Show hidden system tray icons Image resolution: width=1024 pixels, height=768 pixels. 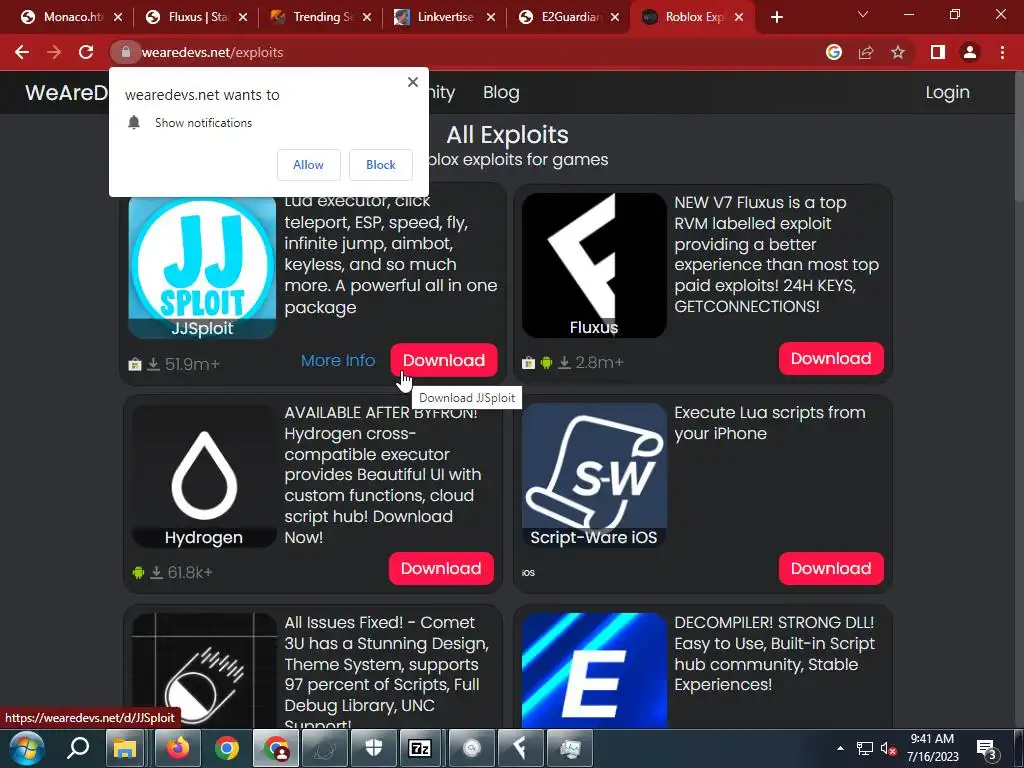[840, 748]
